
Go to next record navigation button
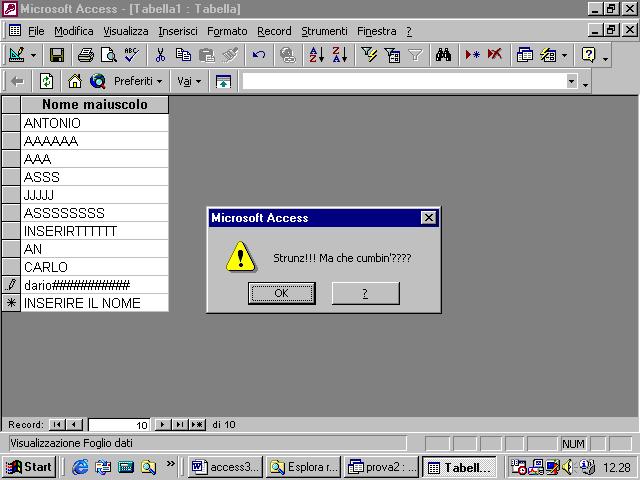click(163, 424)
